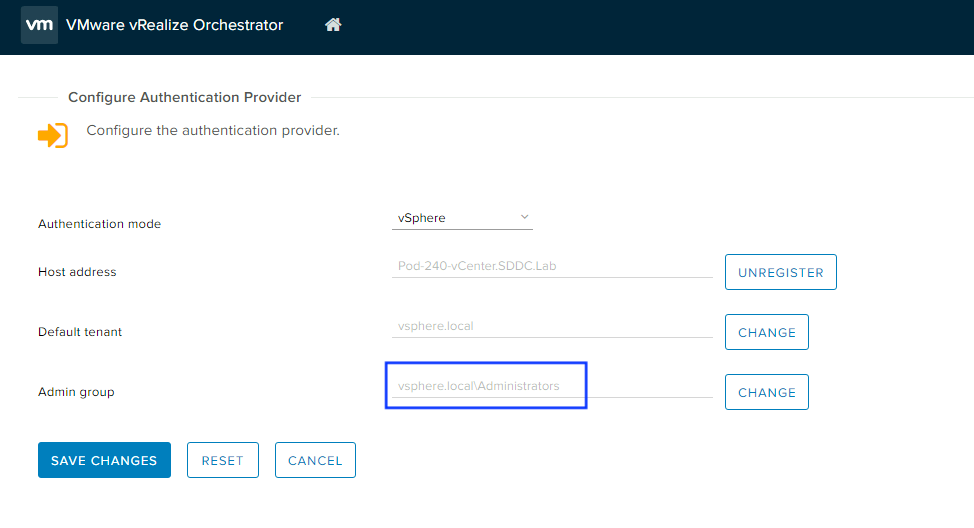This screenshot has height=528, width=974.
Task: Click the Configure Authentication Provider heading
Action: 184,97
